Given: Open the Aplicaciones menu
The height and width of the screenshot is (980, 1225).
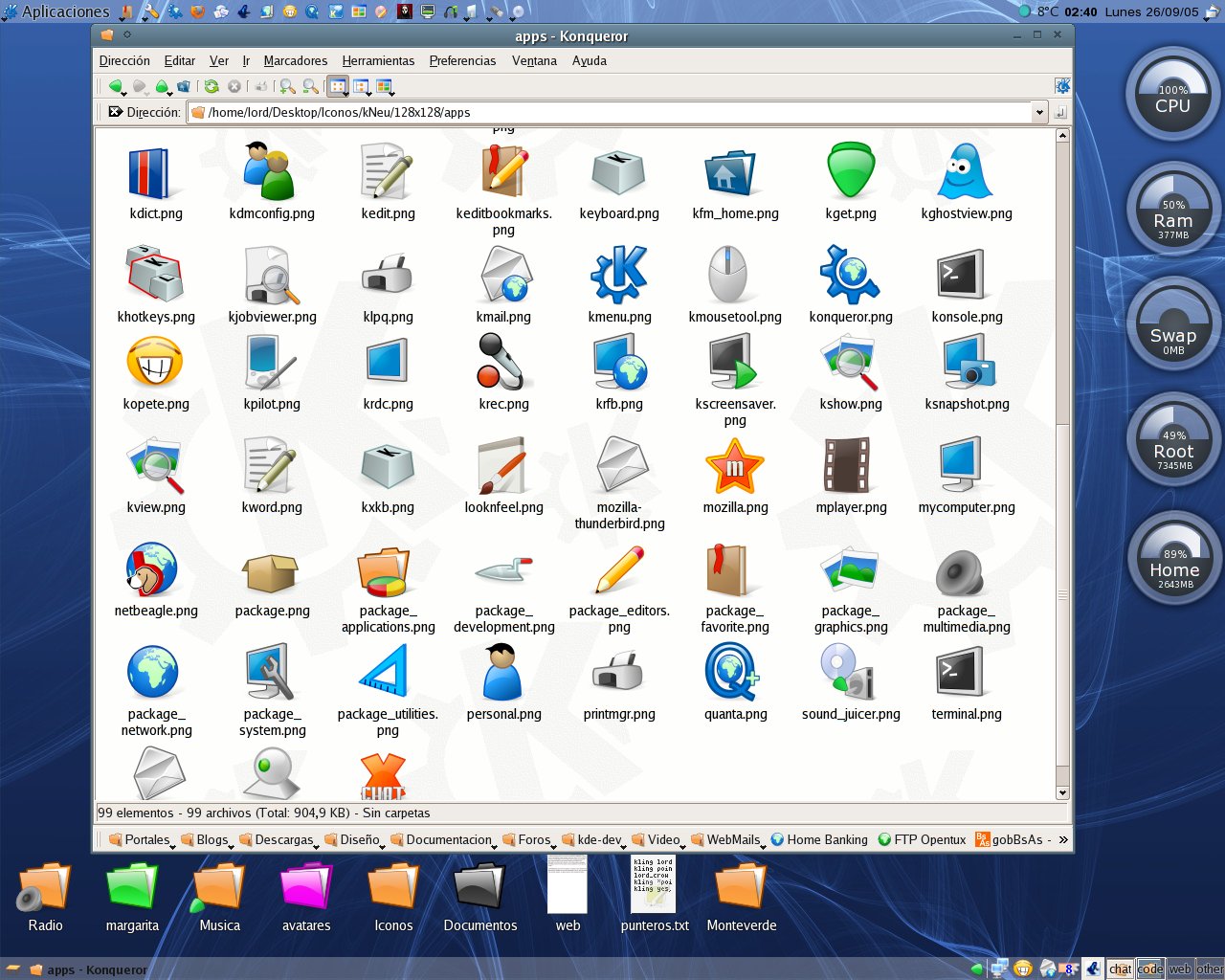Looking at the screenshot, I should [57, 11].
